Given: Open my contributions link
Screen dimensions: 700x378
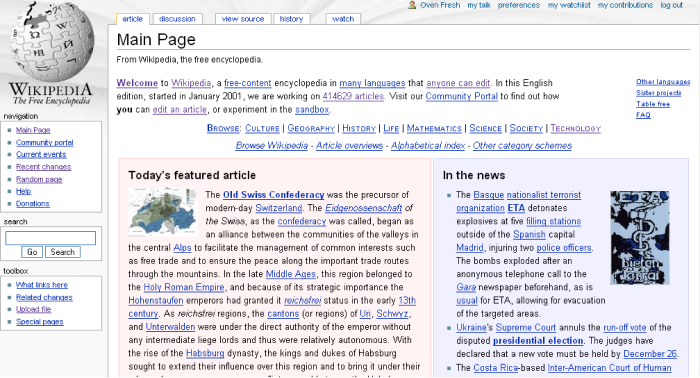Looking at the screenshot, I should tap(625, 5).
